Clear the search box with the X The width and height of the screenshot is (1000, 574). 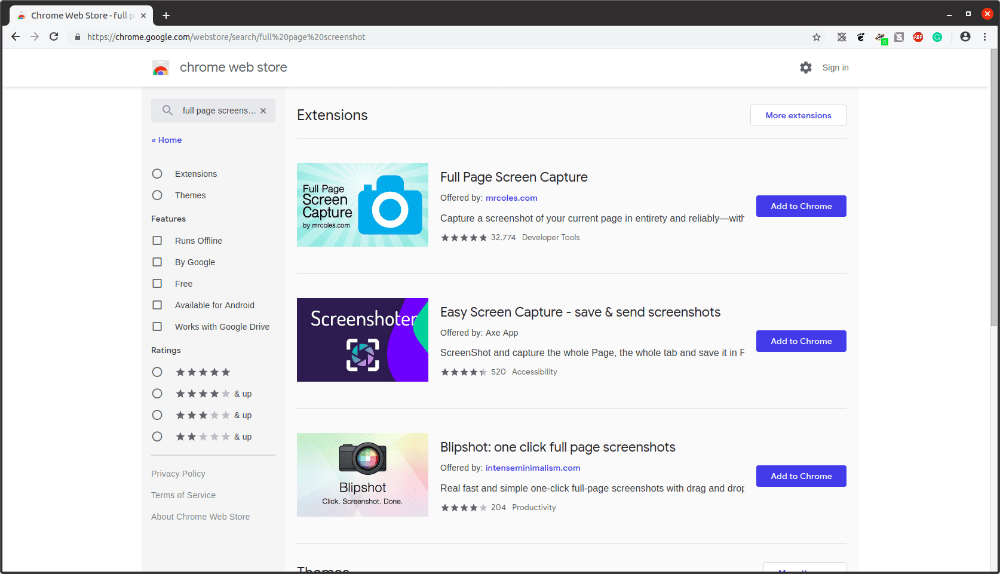[x=263, y=111]
